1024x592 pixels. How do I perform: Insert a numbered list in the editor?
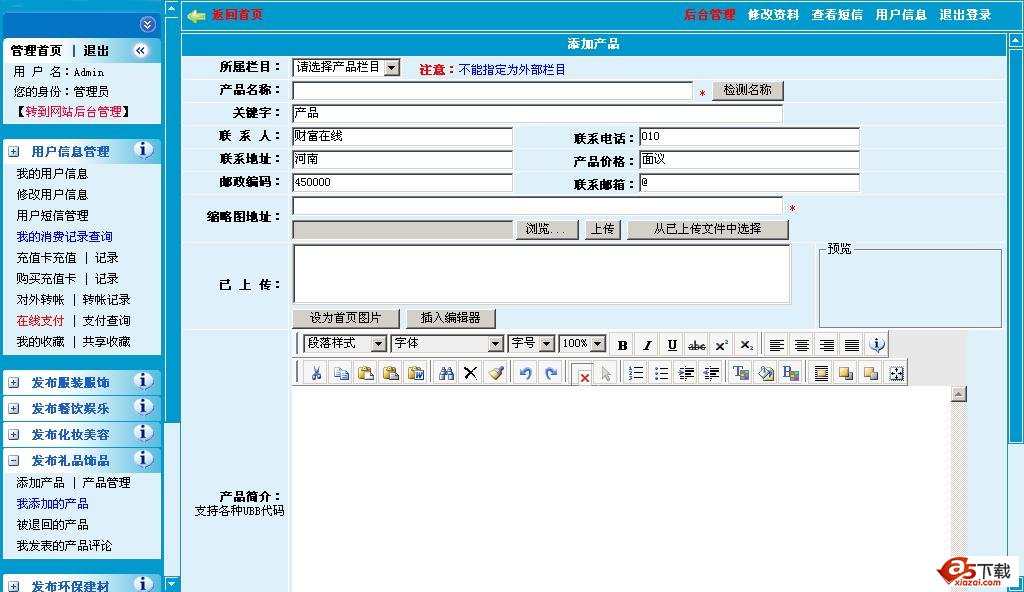[x=635, y=373]
